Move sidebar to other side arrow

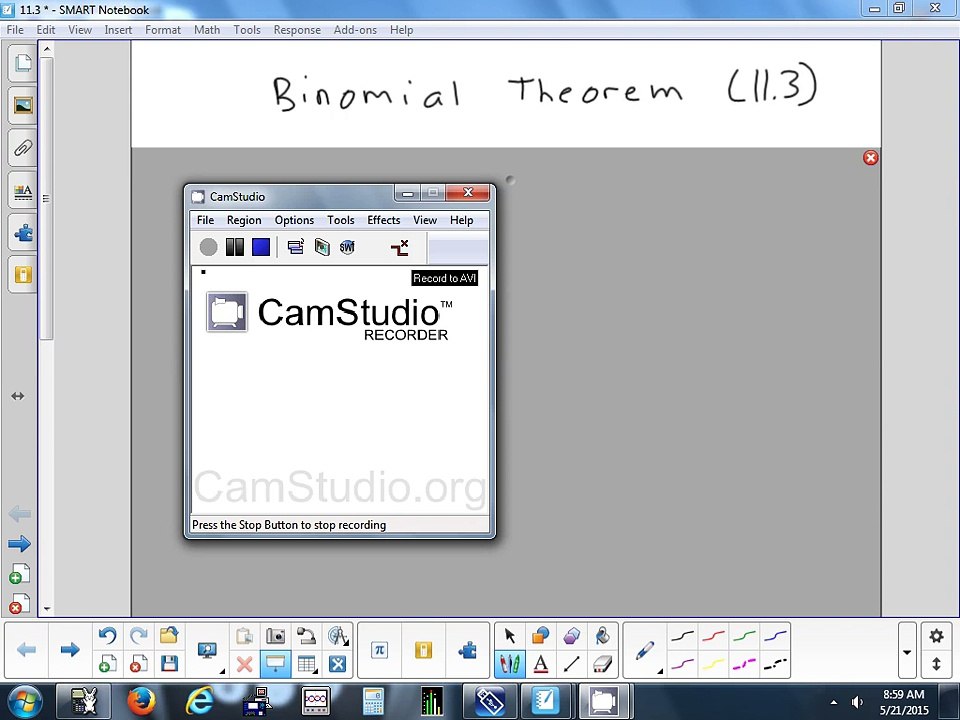(18, 396)
